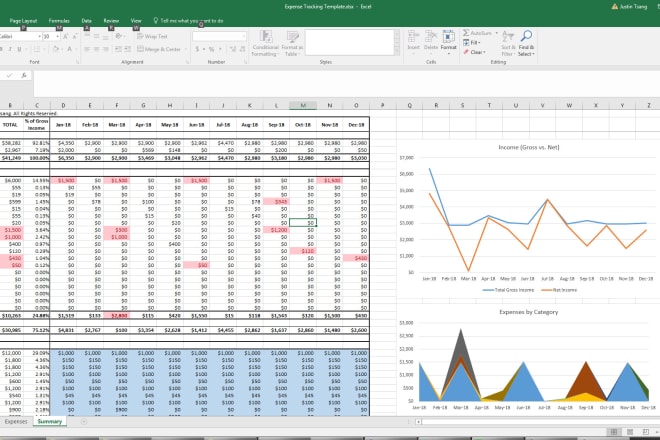Open the Review tab

tap(111, 21)
